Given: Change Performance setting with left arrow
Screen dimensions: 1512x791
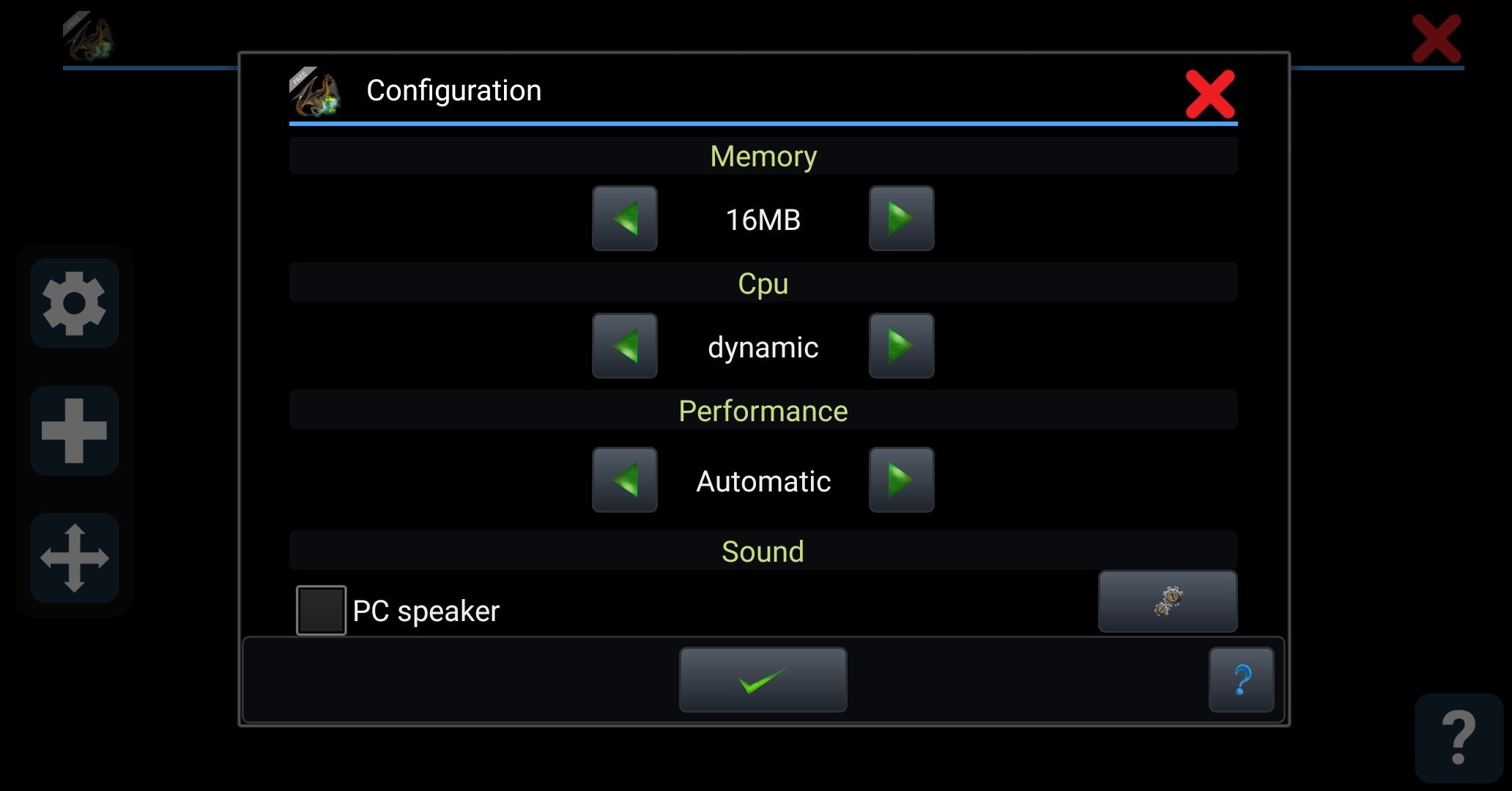Looking at the screenshot, I should [625, 480].
